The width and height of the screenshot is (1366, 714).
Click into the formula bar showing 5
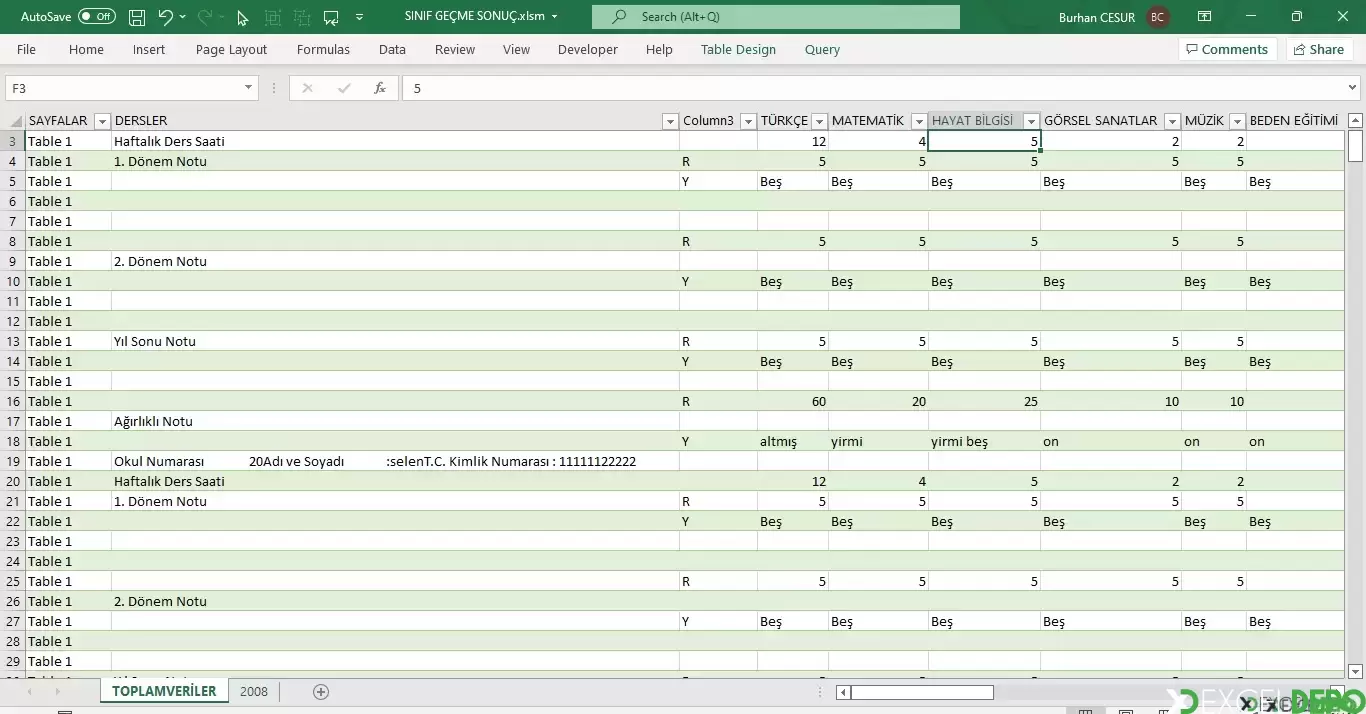pyautogui.click(x=873, y=88)
